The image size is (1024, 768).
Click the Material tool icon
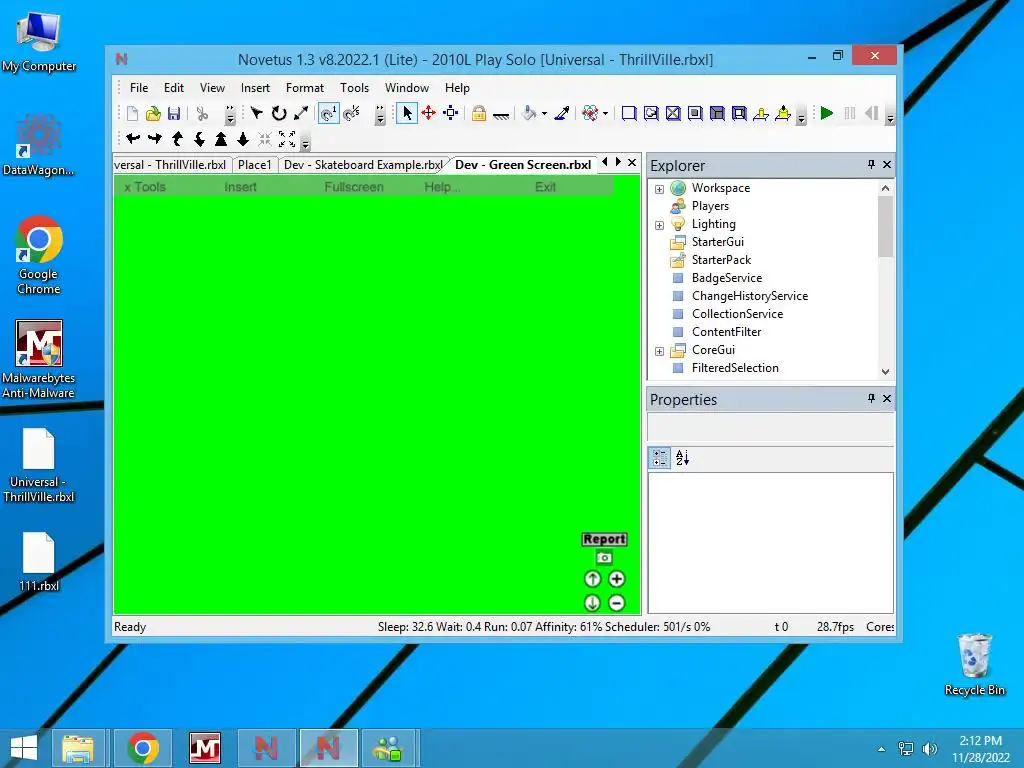tap(590, 114)
